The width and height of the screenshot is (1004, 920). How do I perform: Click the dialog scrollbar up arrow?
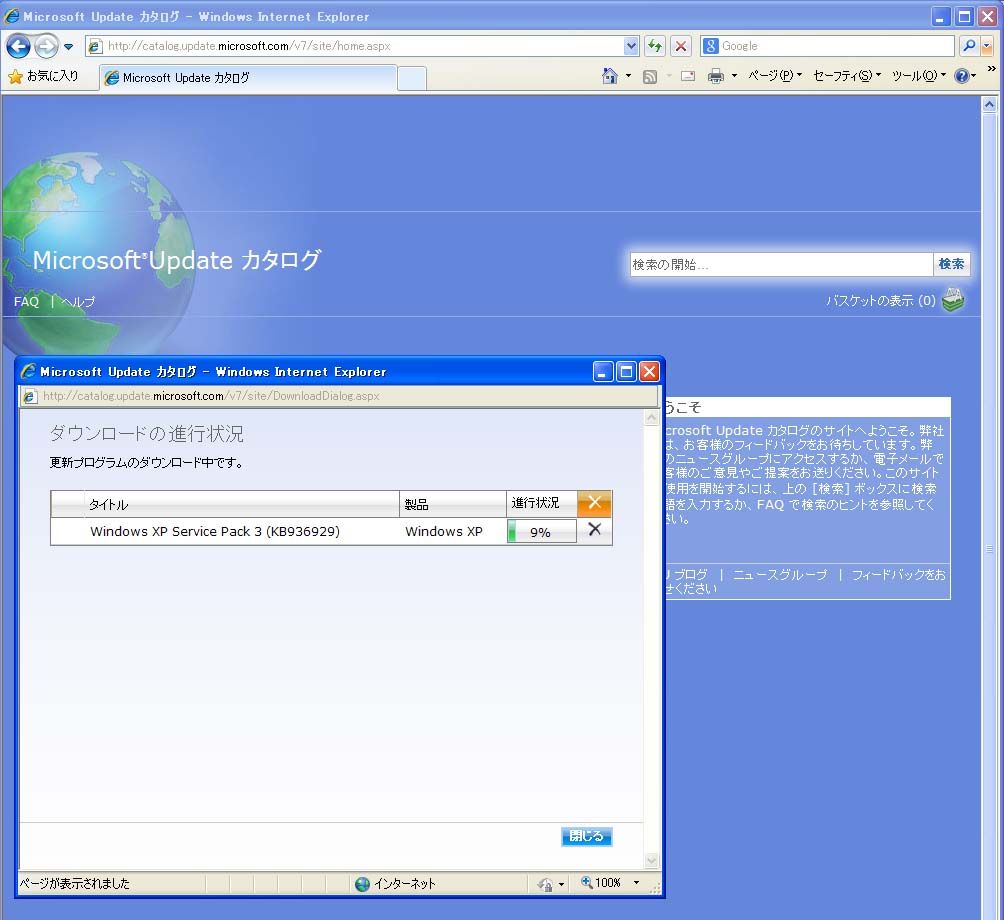(x=651, y=418)
